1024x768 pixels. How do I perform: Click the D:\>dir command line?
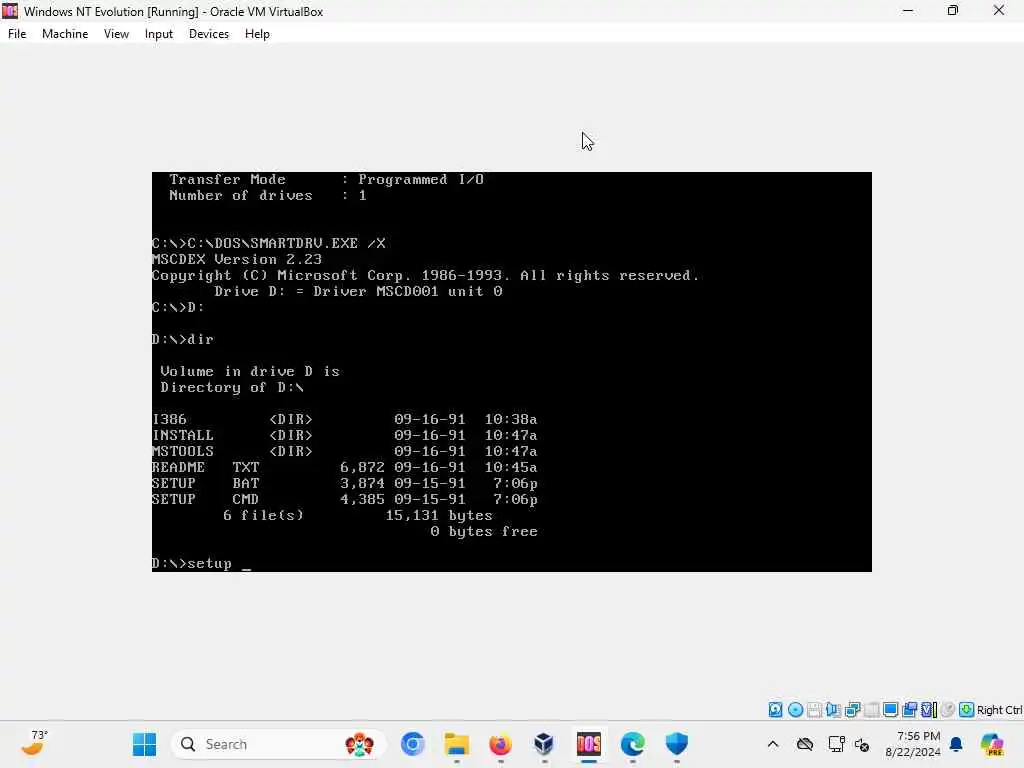(183, 339)
